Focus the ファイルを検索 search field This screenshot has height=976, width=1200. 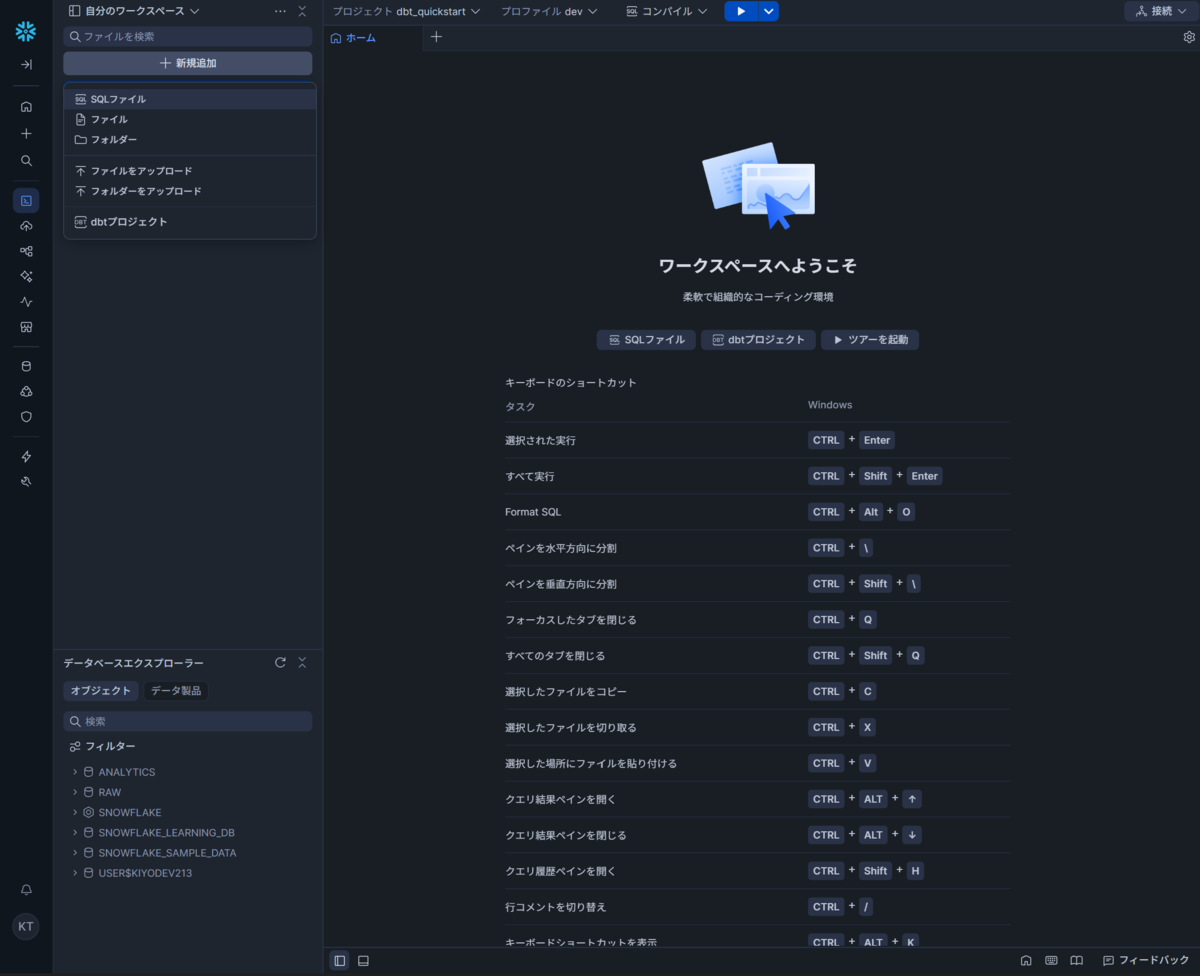click(x=188, y=36)
